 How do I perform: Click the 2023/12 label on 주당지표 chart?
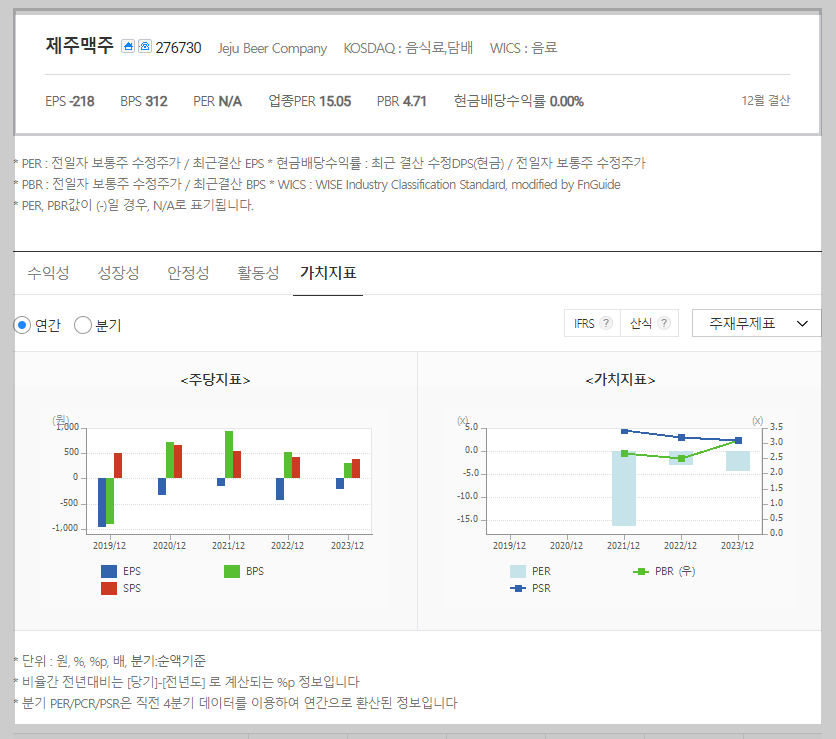click(x=347, y=545)
